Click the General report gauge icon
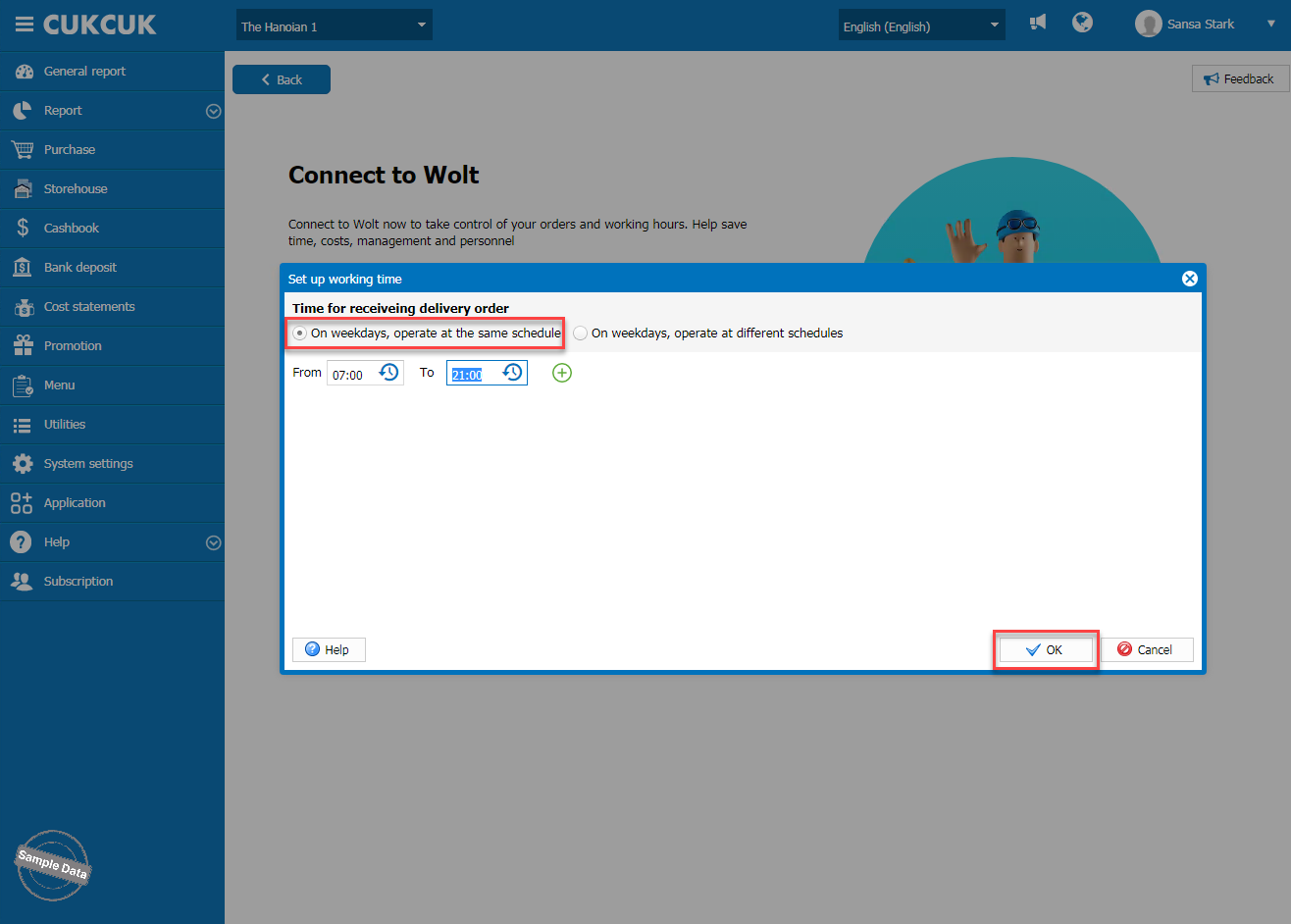1291x924 pixels. tap(23, 72)
